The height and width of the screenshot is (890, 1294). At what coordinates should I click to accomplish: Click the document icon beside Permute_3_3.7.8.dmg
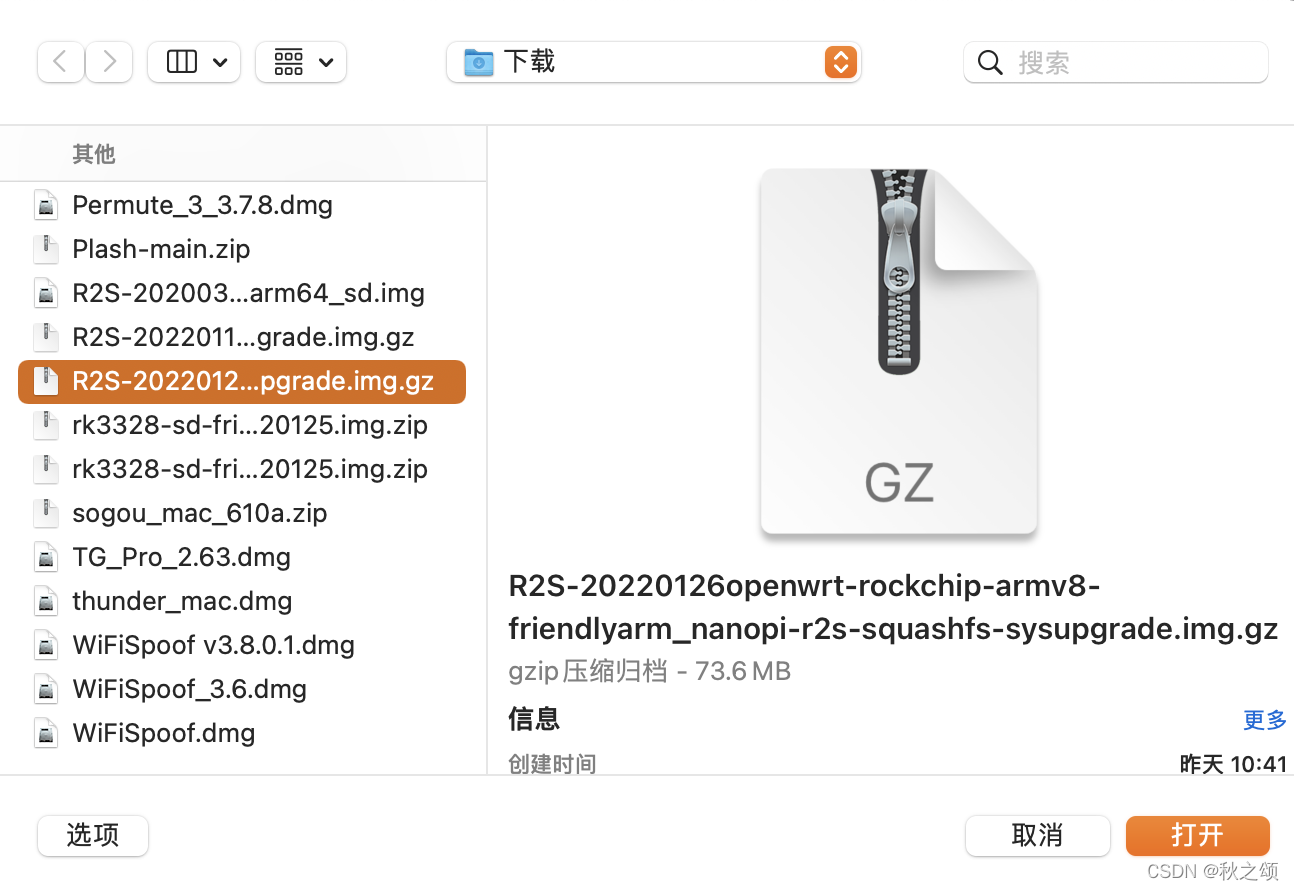(46, 205)
